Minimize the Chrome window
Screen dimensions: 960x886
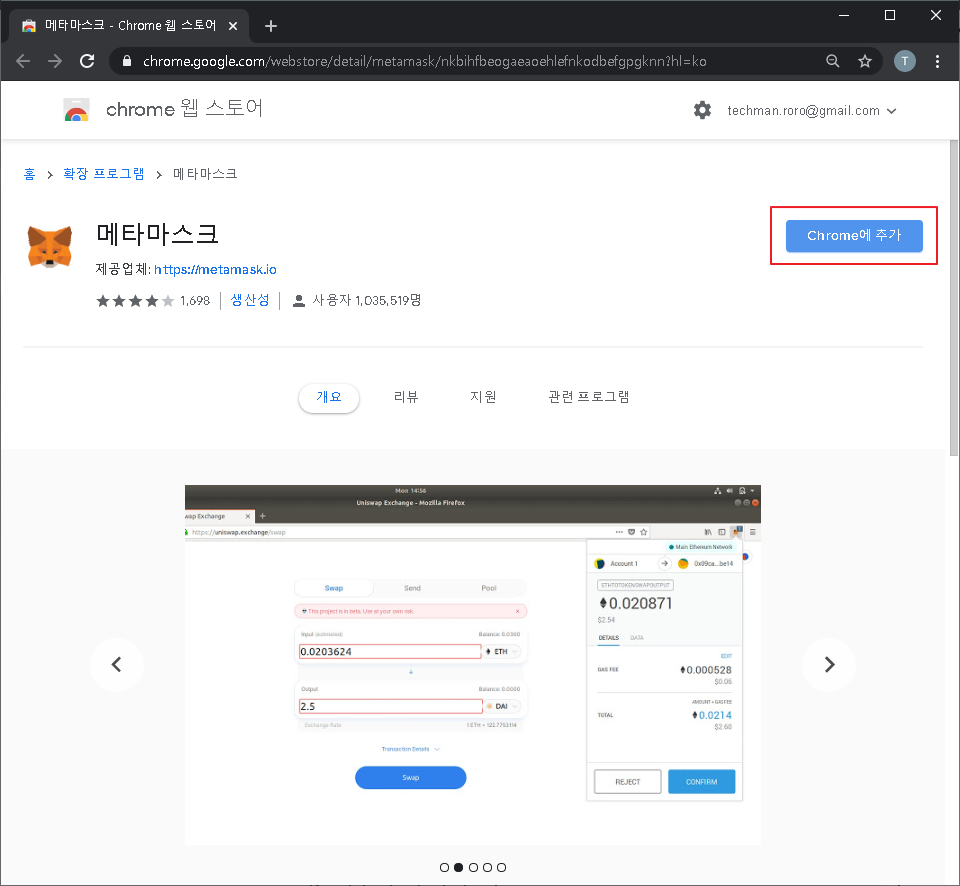(x=844, y=15)
